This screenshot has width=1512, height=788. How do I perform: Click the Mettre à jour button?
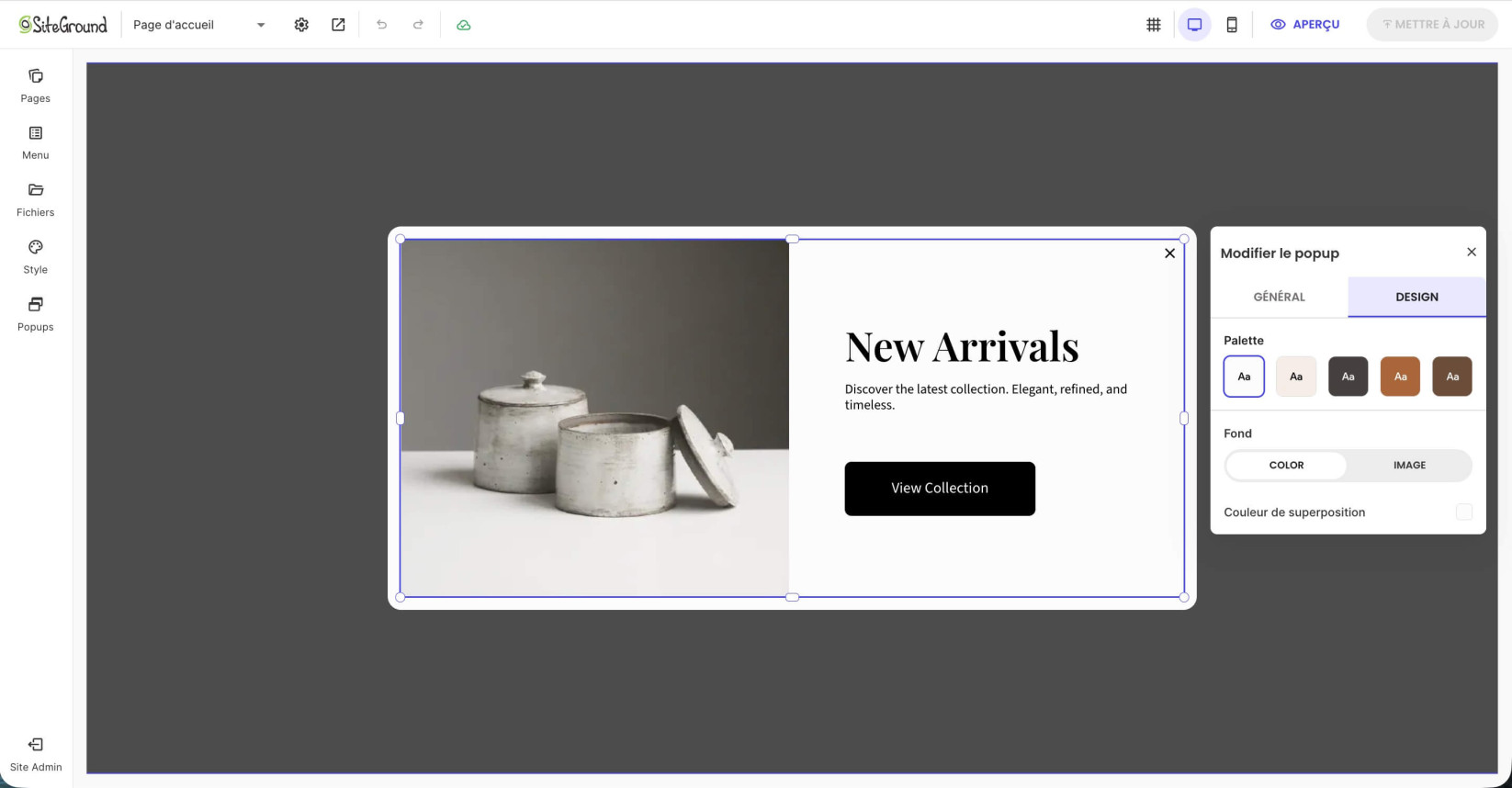click(x=1433, y=25)
